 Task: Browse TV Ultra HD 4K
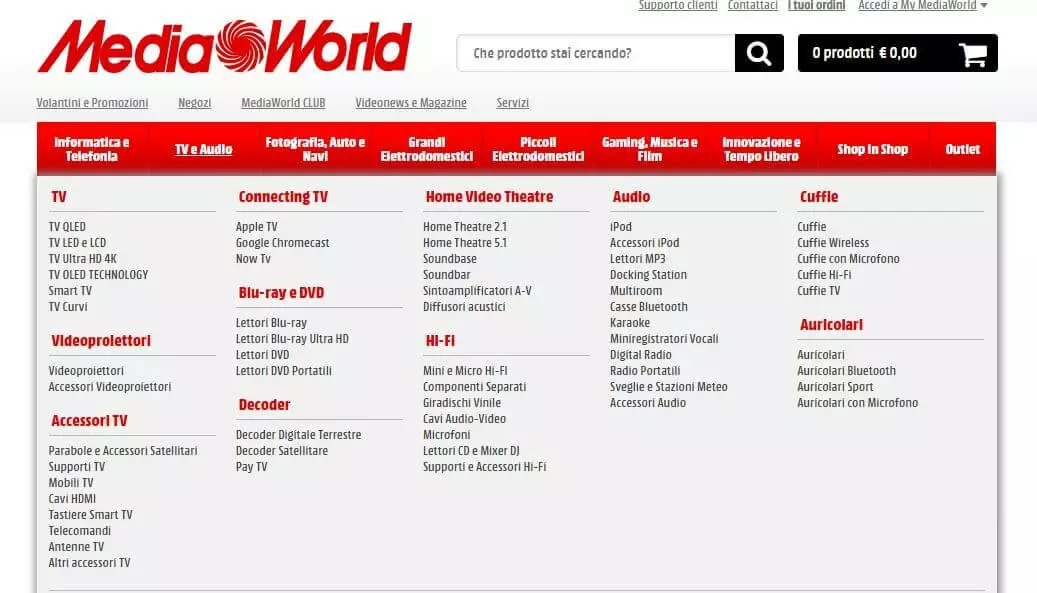pyautogui.click(x=83, y=258)
